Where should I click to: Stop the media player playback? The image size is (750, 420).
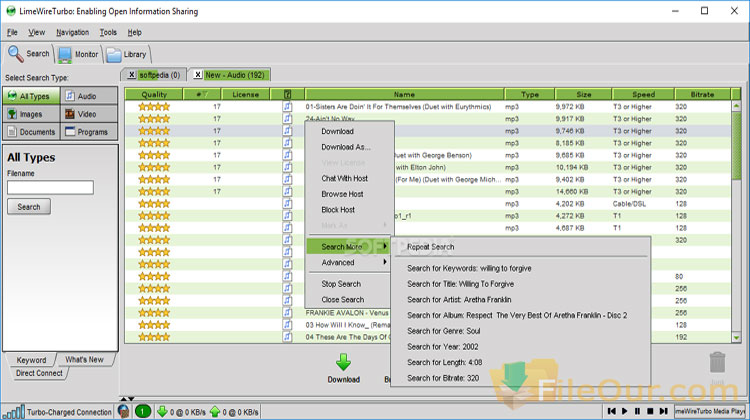click(650, 411)
